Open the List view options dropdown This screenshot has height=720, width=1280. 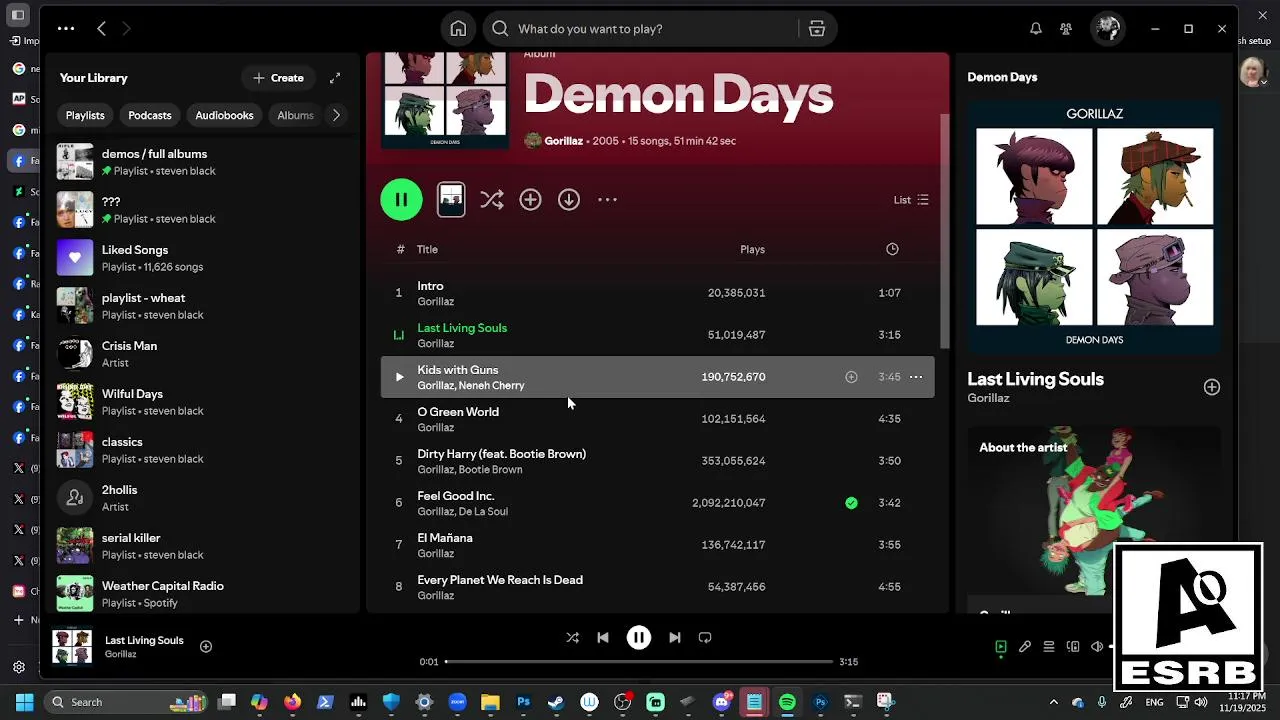[x=911, y=200]
